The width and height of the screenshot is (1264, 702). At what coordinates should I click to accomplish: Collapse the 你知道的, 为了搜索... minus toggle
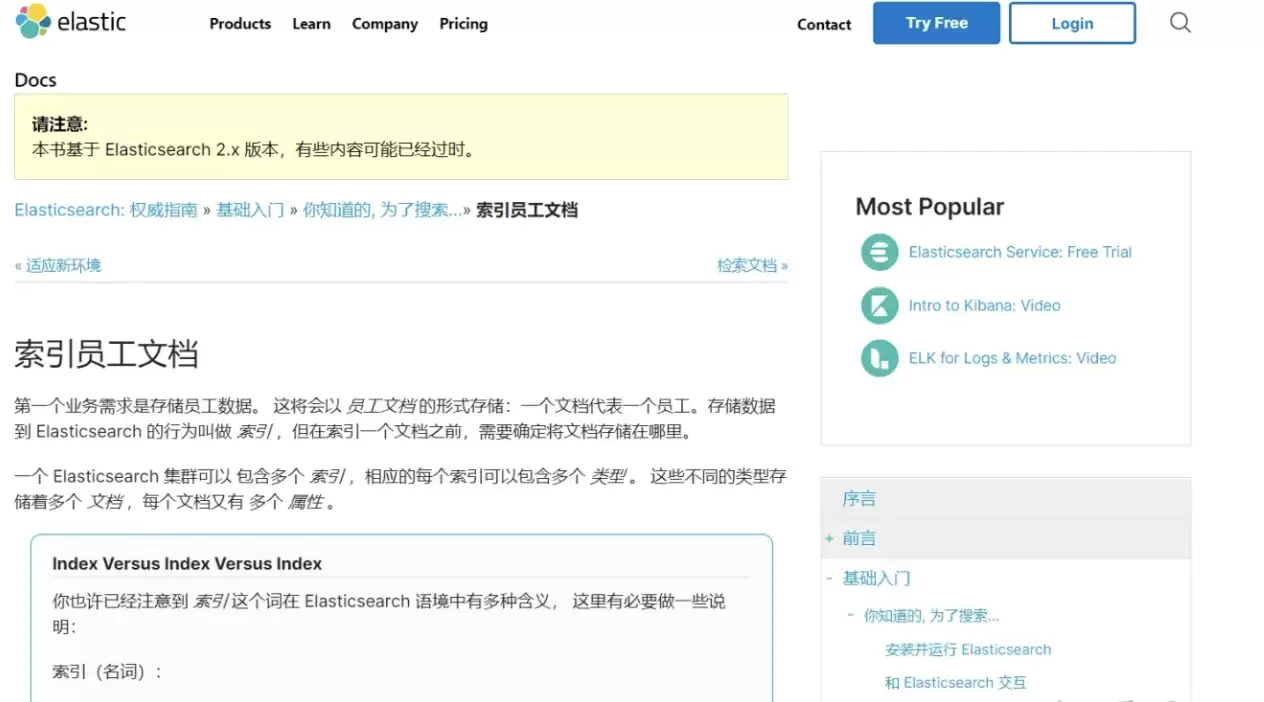pyautogui.click(x=850, y=616)
